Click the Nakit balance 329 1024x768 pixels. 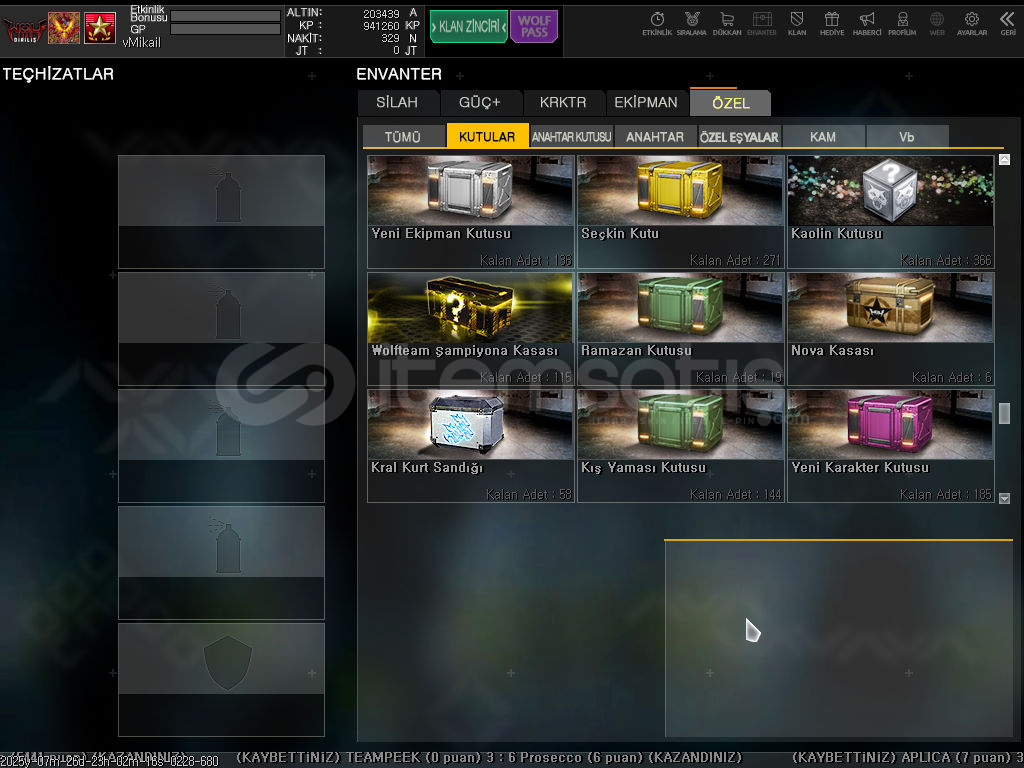click(391, 38)
